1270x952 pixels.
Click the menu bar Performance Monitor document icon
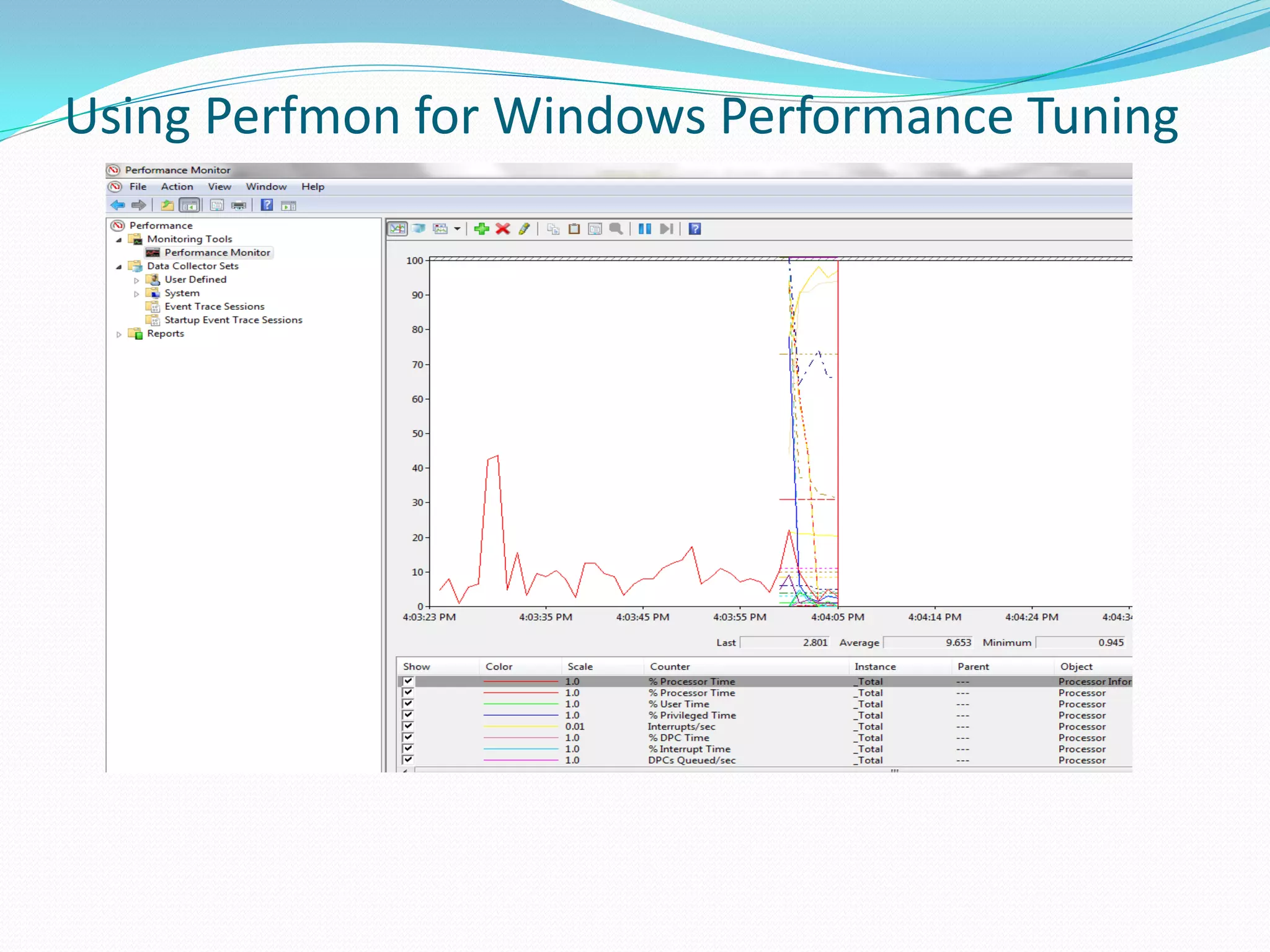(115, 187)
